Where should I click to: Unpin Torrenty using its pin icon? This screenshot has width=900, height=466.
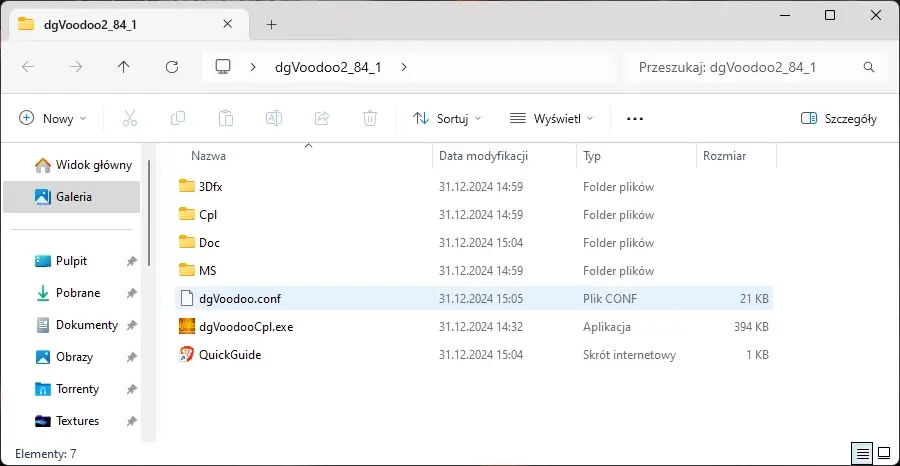(131, 389)
